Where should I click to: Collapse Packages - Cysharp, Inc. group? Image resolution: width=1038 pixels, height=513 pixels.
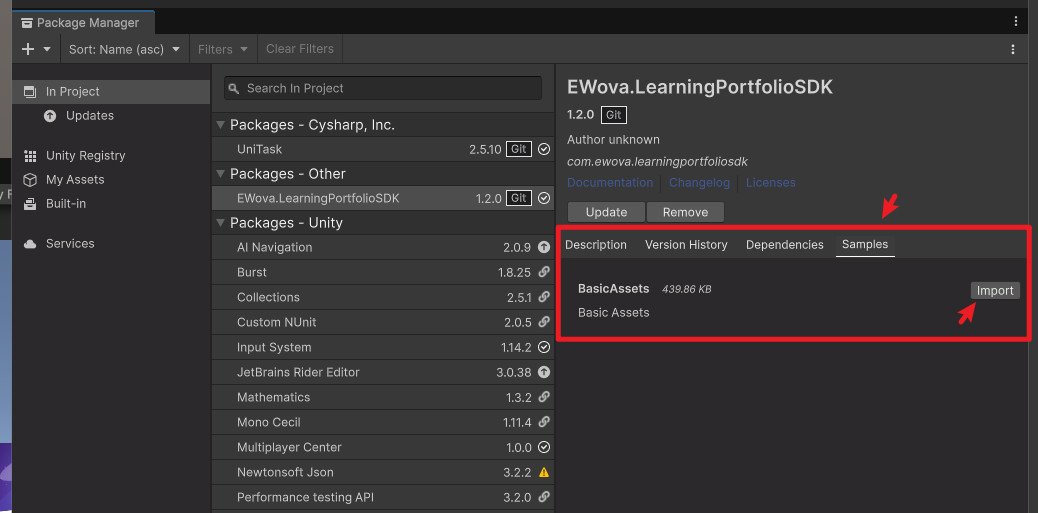(x=220, y=125)
